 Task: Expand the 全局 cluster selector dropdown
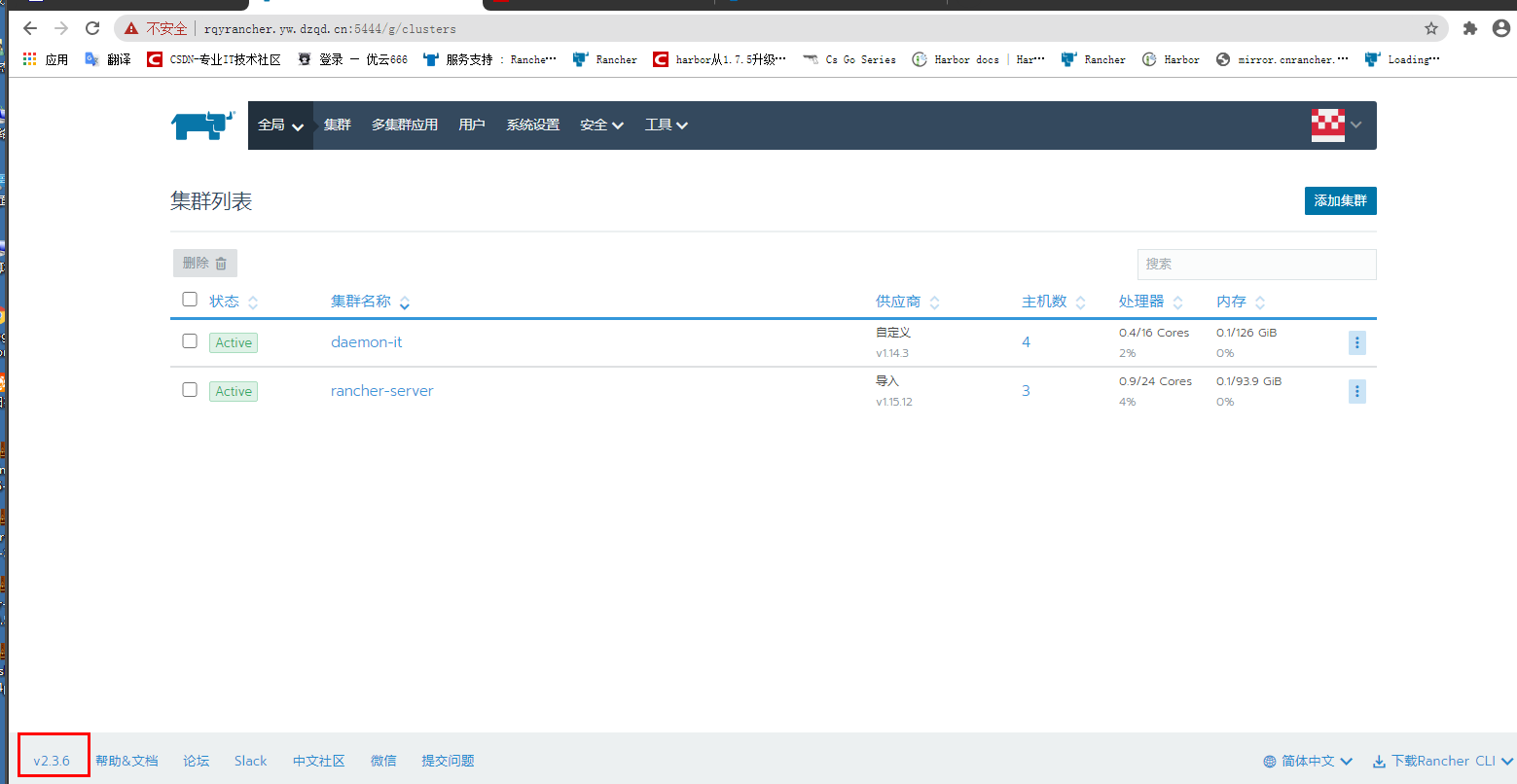pyautogui.click(x=280, y=125)
